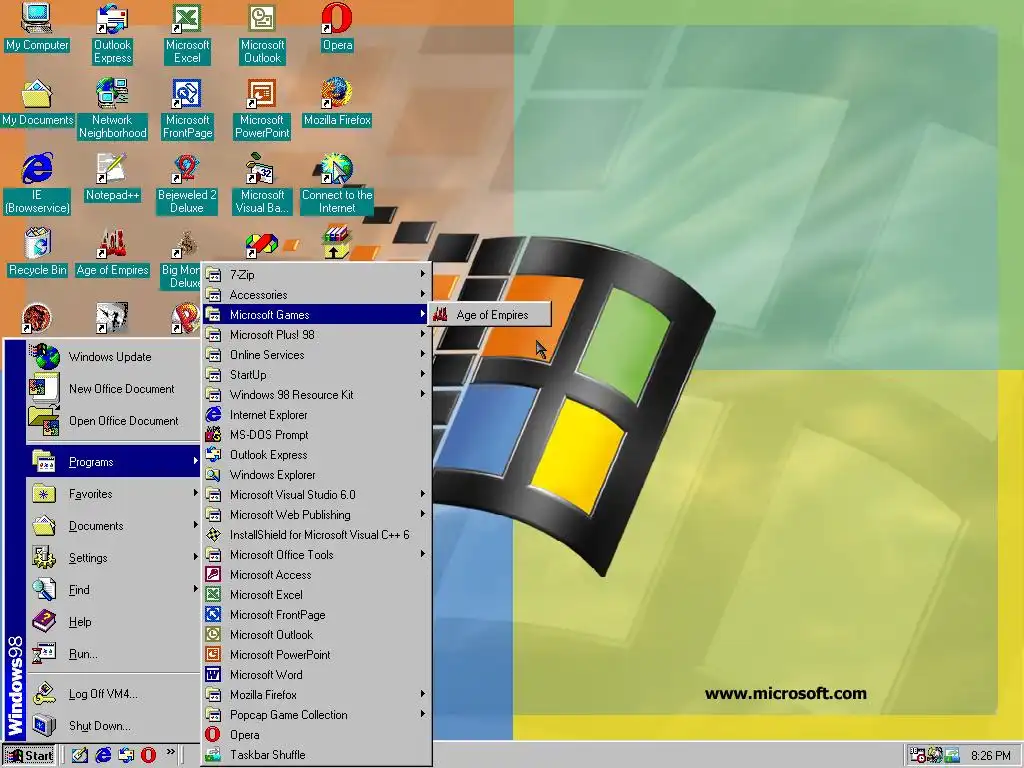Select the IE (Browservice) desktop icon
Screen dimensions: 1024x768
point(37,184)
